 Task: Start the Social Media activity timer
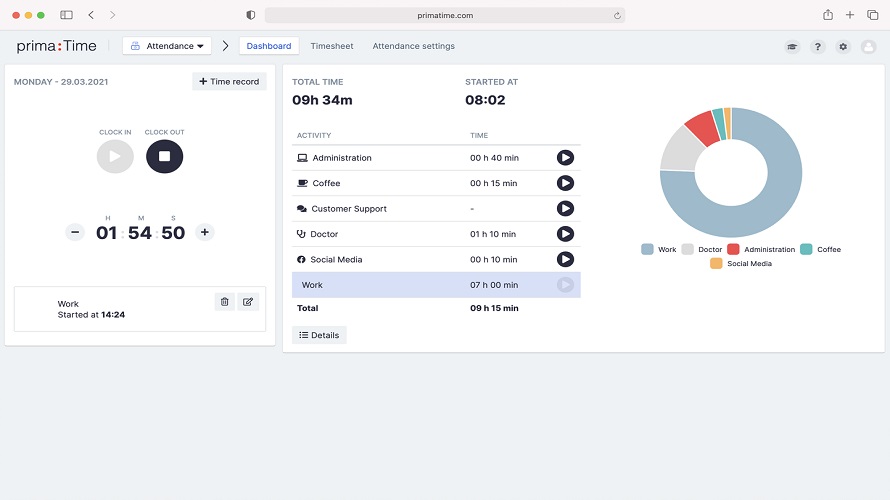tap(565, 259)
